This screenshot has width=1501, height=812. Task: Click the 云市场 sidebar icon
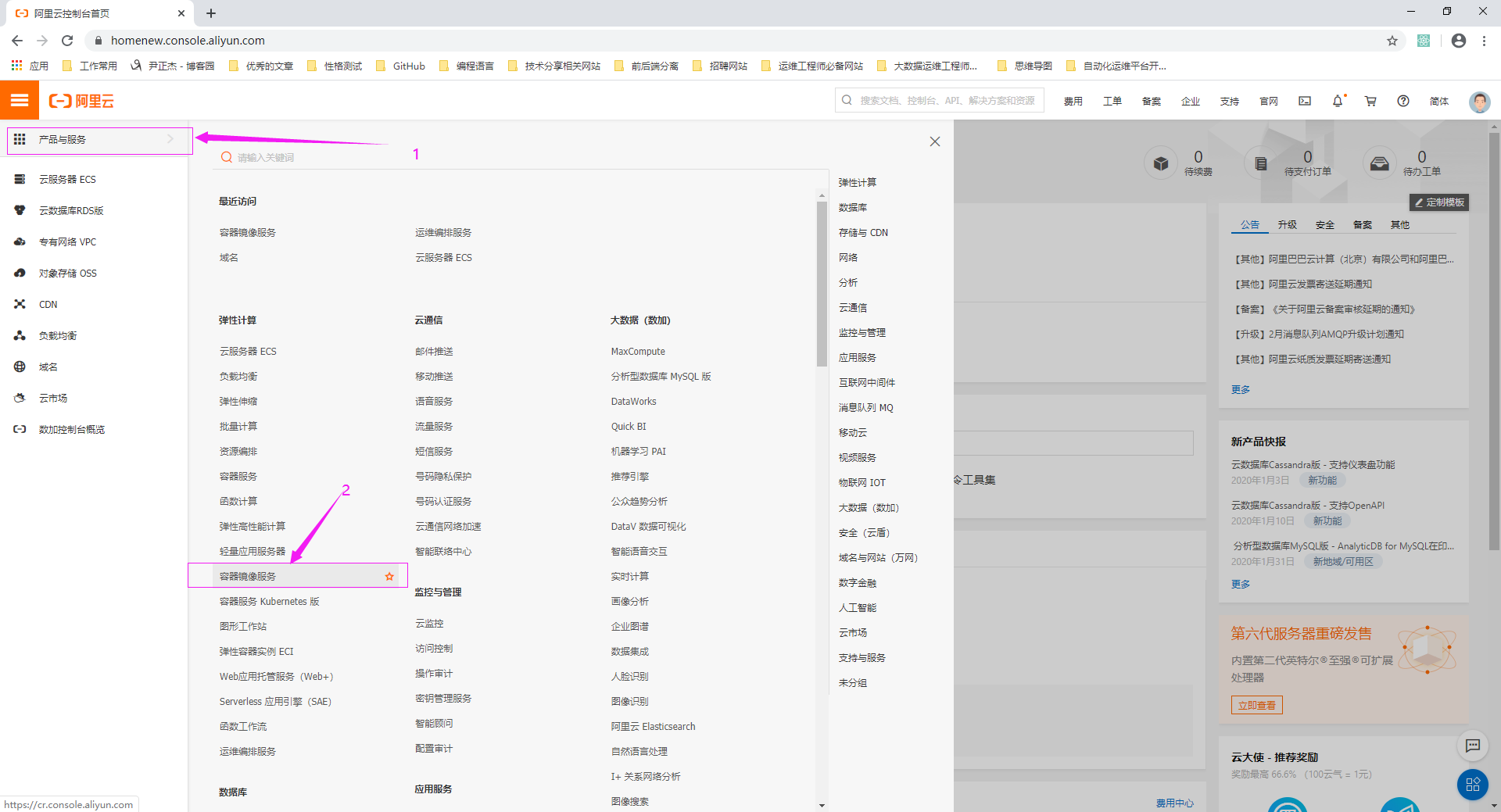pos(20,398)
